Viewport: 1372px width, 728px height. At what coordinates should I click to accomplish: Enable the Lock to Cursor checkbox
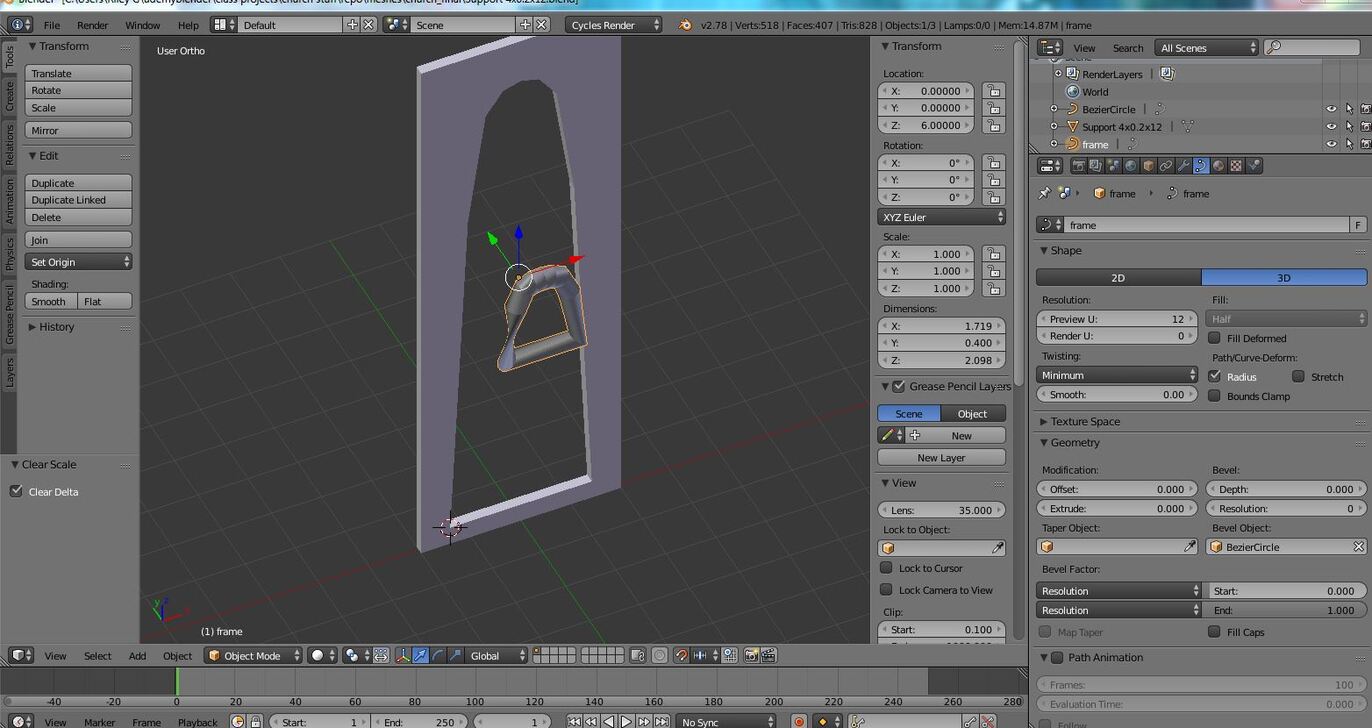point(886,568)
